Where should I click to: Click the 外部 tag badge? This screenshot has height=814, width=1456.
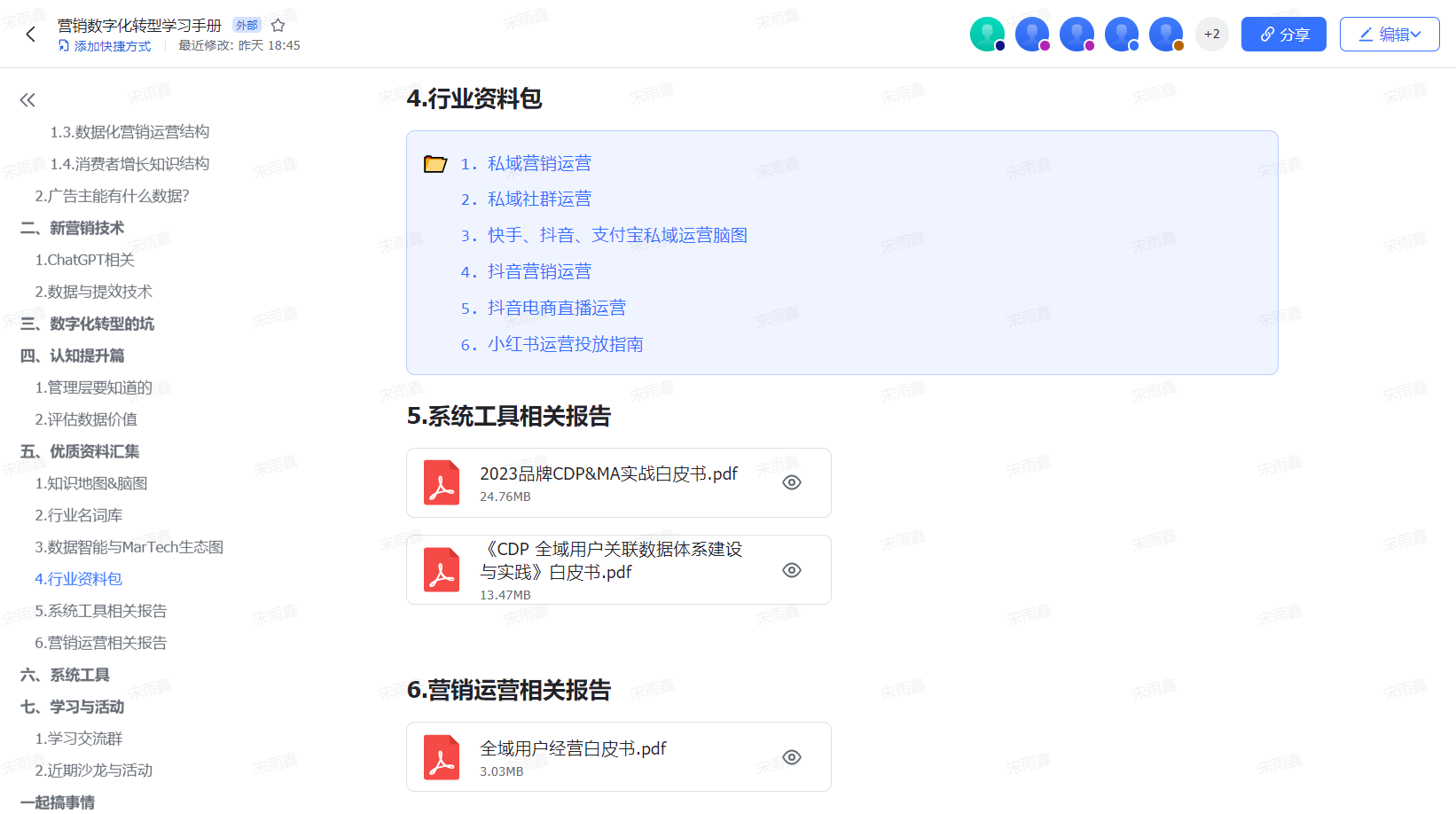pyautogui.click(x=247, y=26)
